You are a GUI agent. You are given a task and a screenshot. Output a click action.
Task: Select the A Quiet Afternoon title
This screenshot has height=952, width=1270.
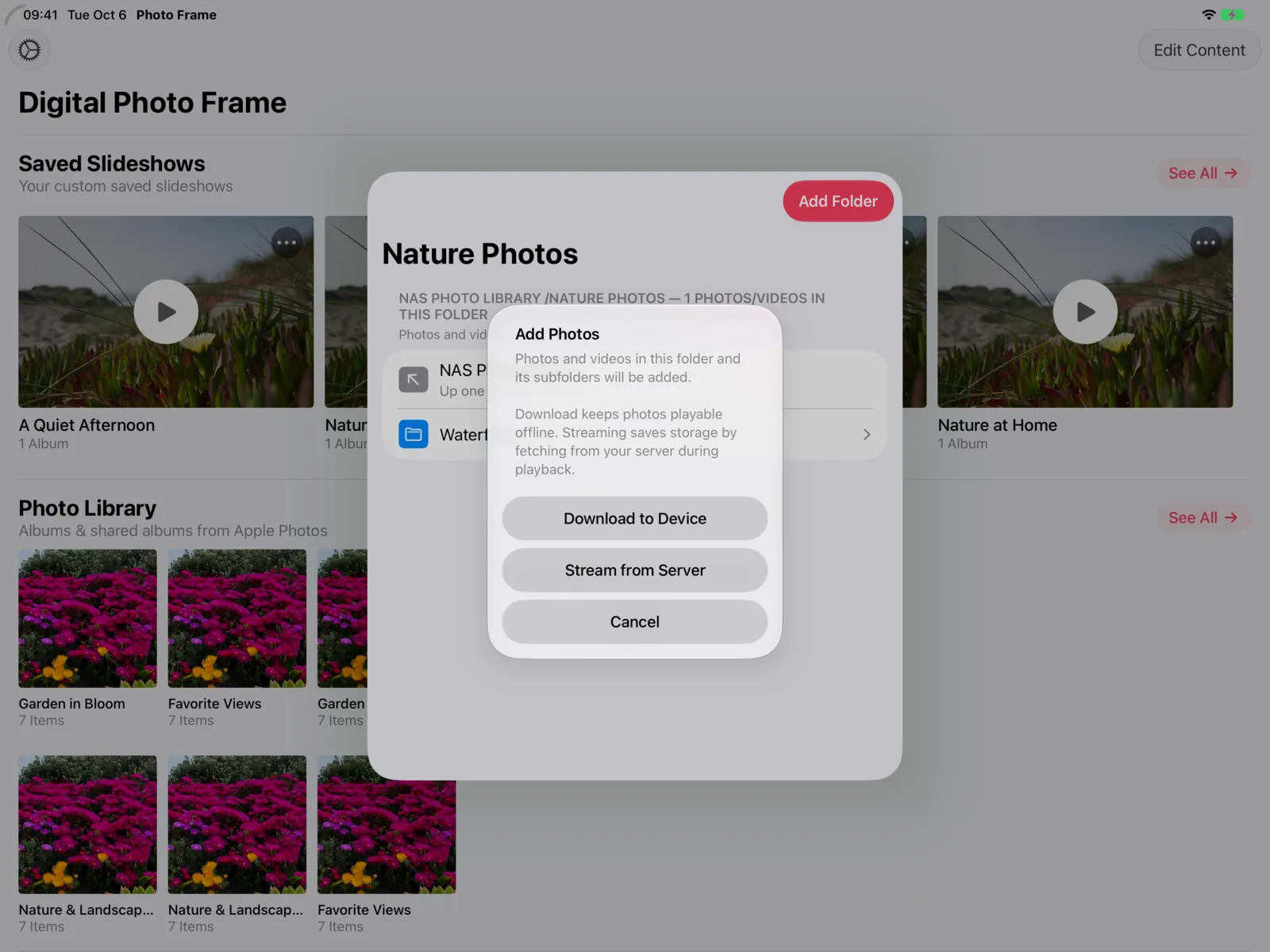pyautogui.click(x=87, y=425)
